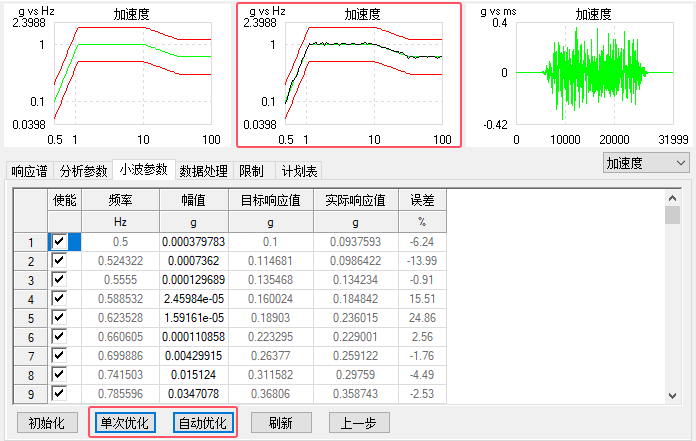This screenshot has width=696, height=441.
Task: Click the 幅值 column header
Action: click(194, 200)
